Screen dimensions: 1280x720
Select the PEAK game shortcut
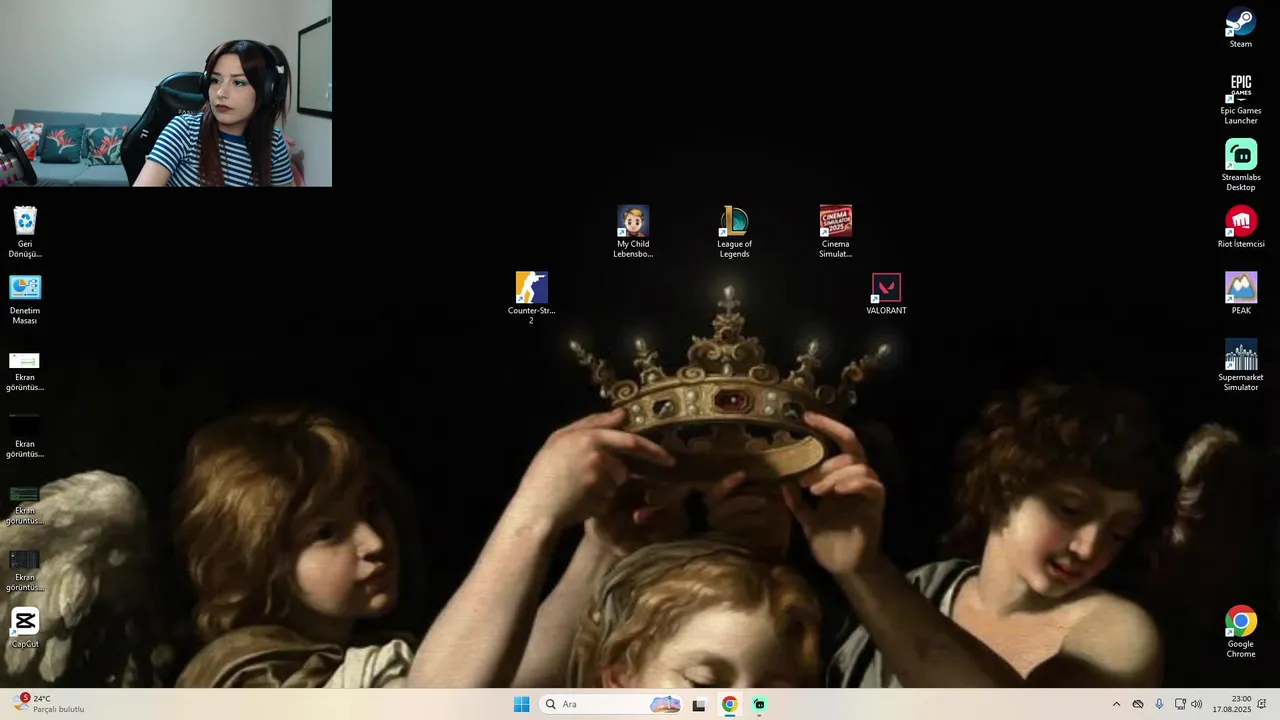click(1241, 293)
